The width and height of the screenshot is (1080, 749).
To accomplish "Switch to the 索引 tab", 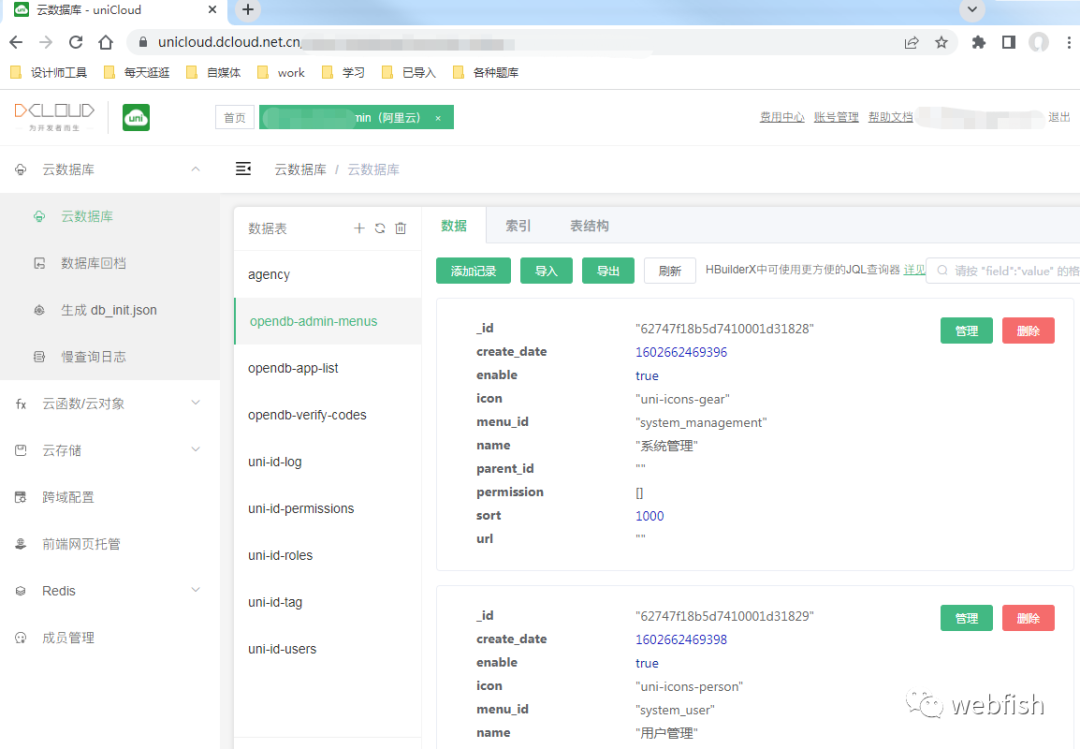I will 517,226.
